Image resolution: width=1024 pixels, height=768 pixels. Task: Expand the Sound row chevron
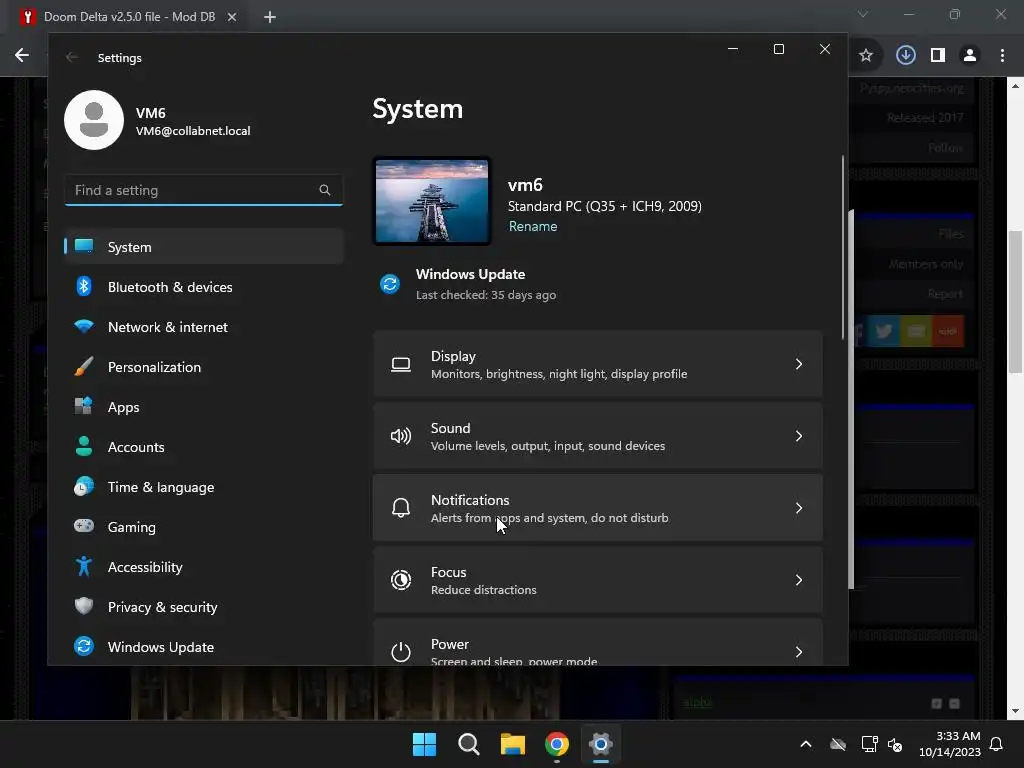click(799, 436)
